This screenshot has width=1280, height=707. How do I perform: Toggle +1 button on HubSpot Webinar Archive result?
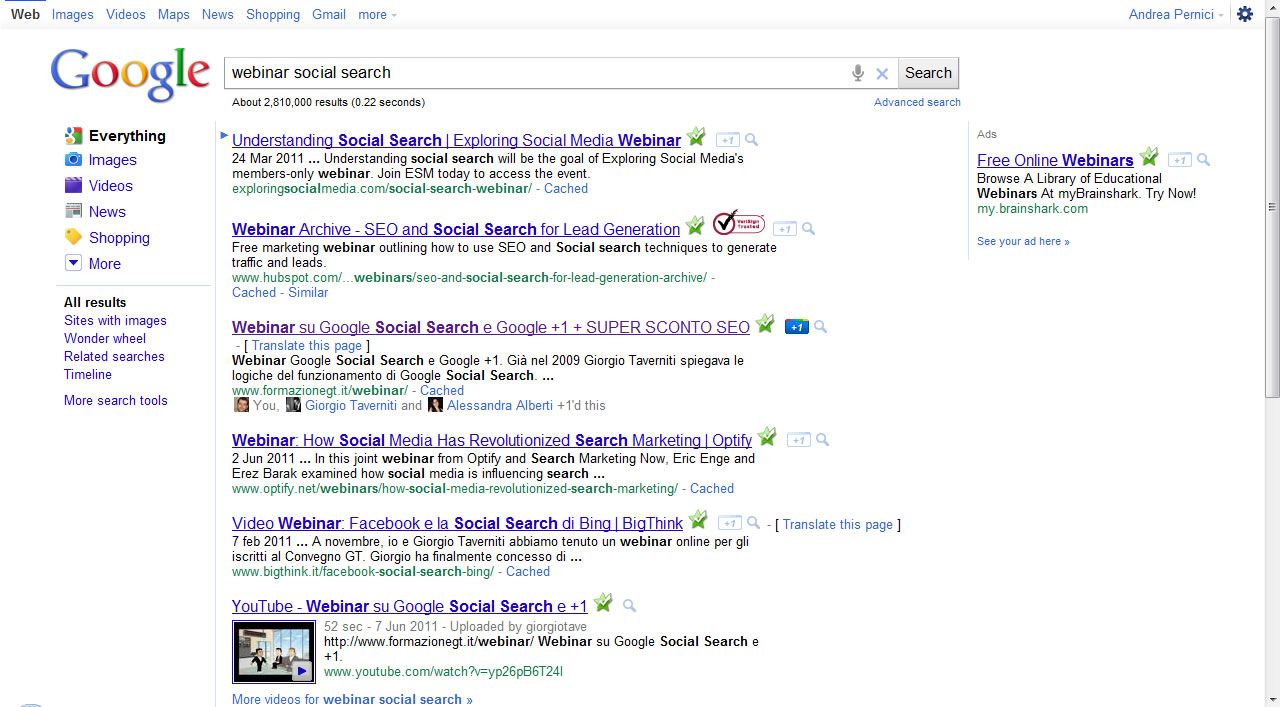point(785,229)
